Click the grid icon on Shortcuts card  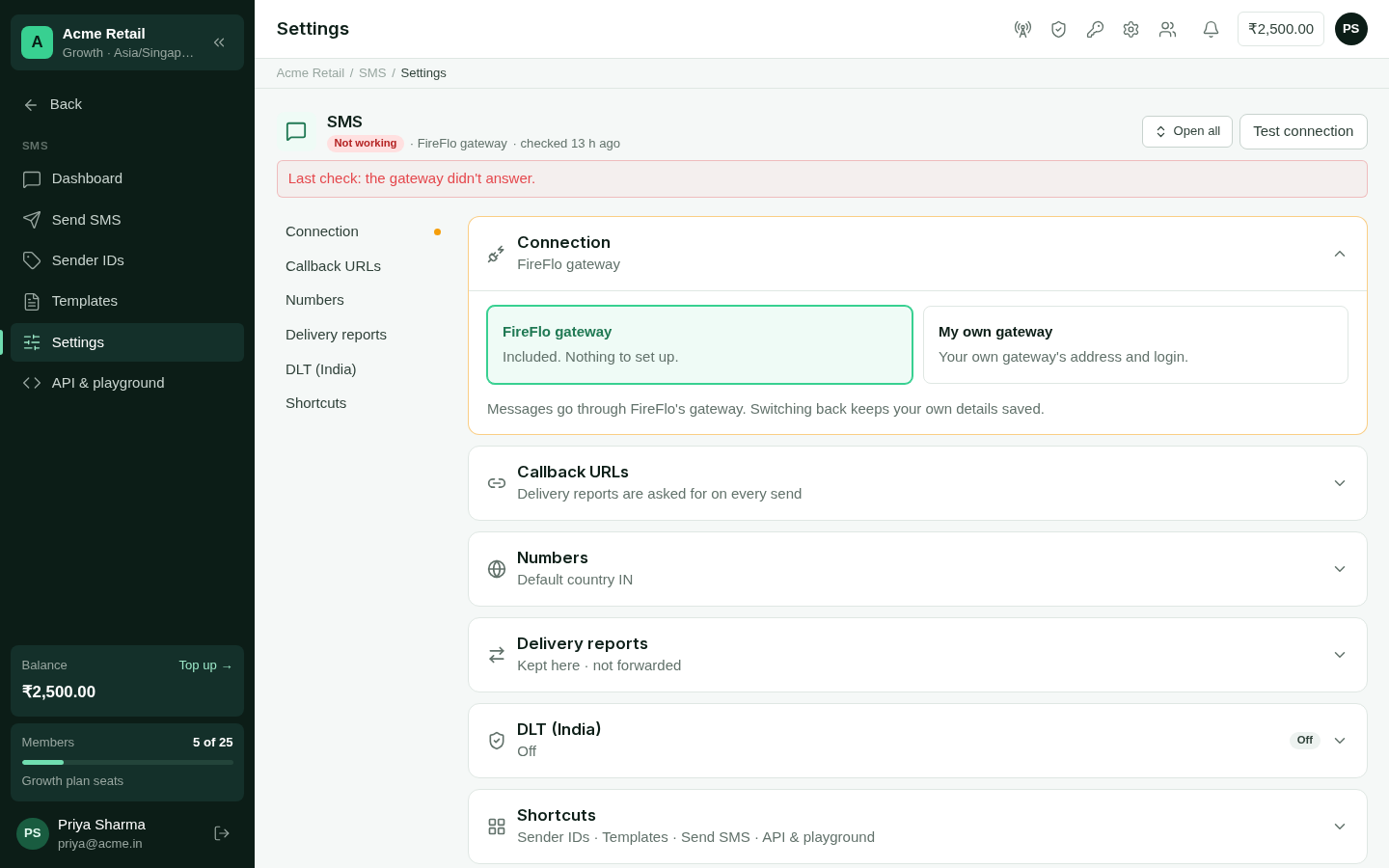(x=497, y=827)
